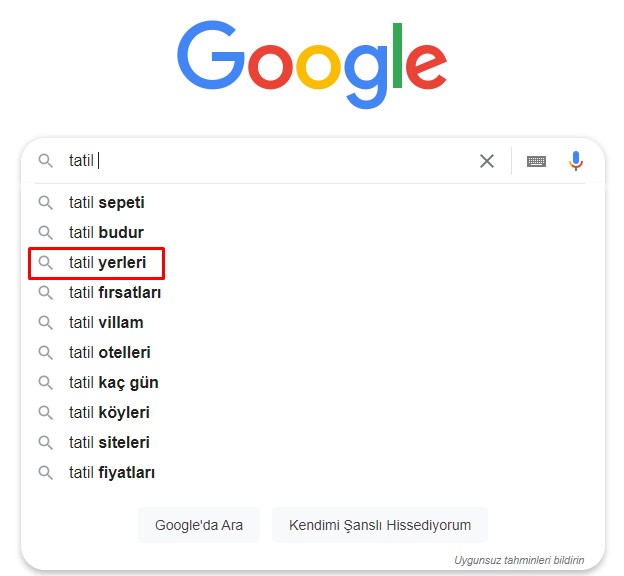This screenshot has height=576, width=624.
Task: Open the on-screen keyboard icon
Action: click(536, 161)
